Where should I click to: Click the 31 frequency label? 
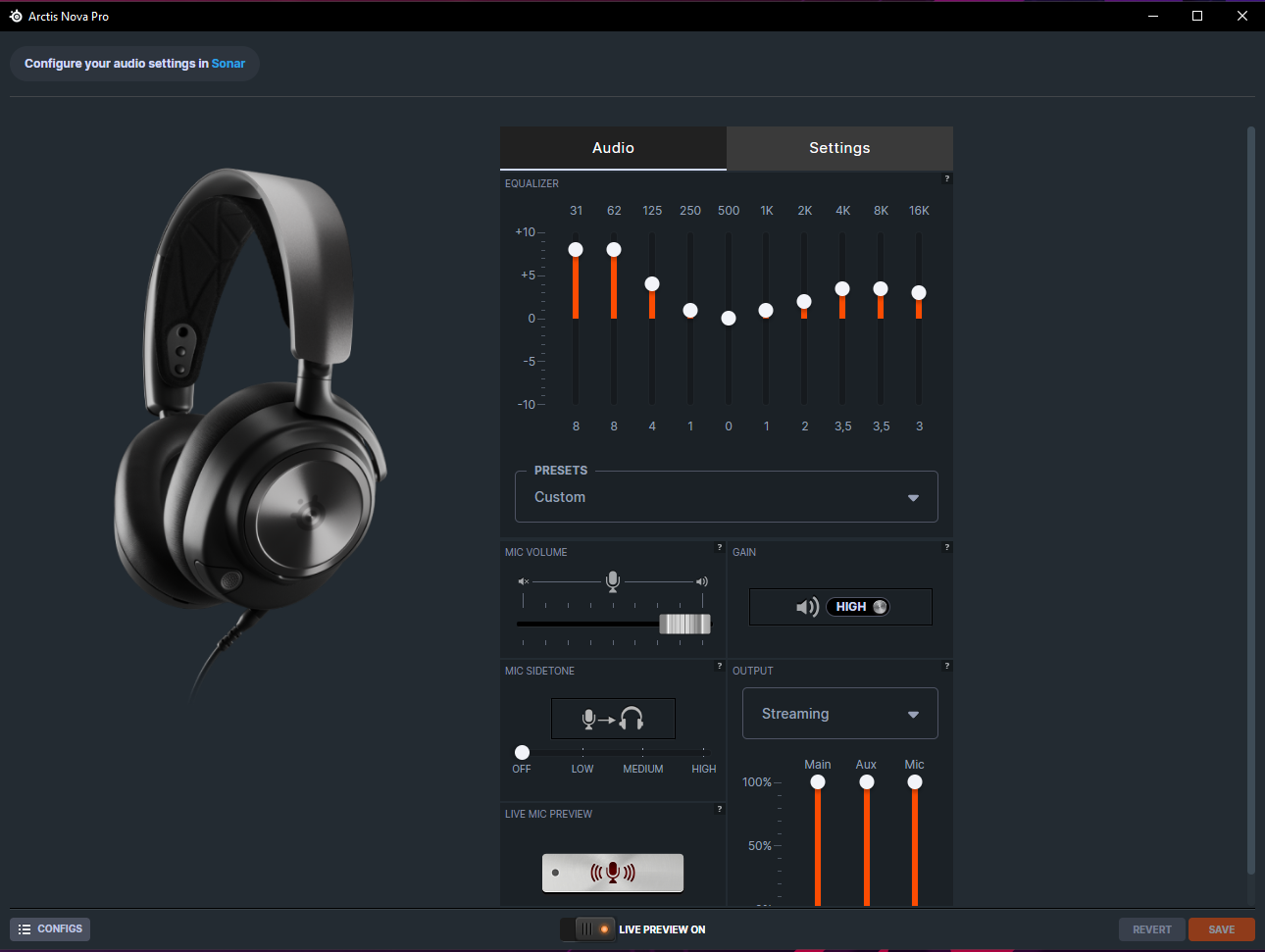576,211
